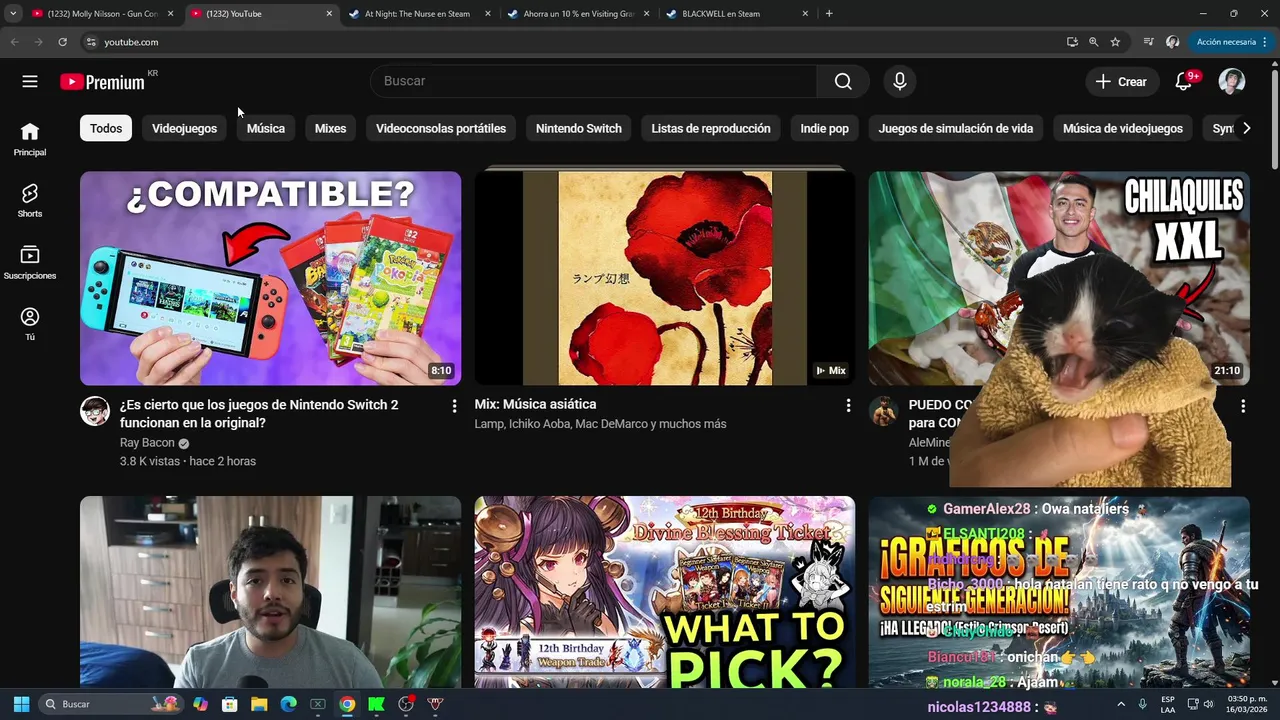Screen dimensions: 1280x720
Task: Open the YouTube account avatar menu
Action: (1232, 81)
